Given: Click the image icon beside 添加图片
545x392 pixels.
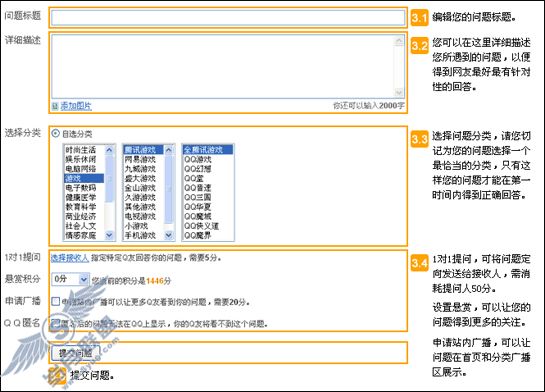Looking at the screenshot, I should pyautogui.click(x=55, y=106).
